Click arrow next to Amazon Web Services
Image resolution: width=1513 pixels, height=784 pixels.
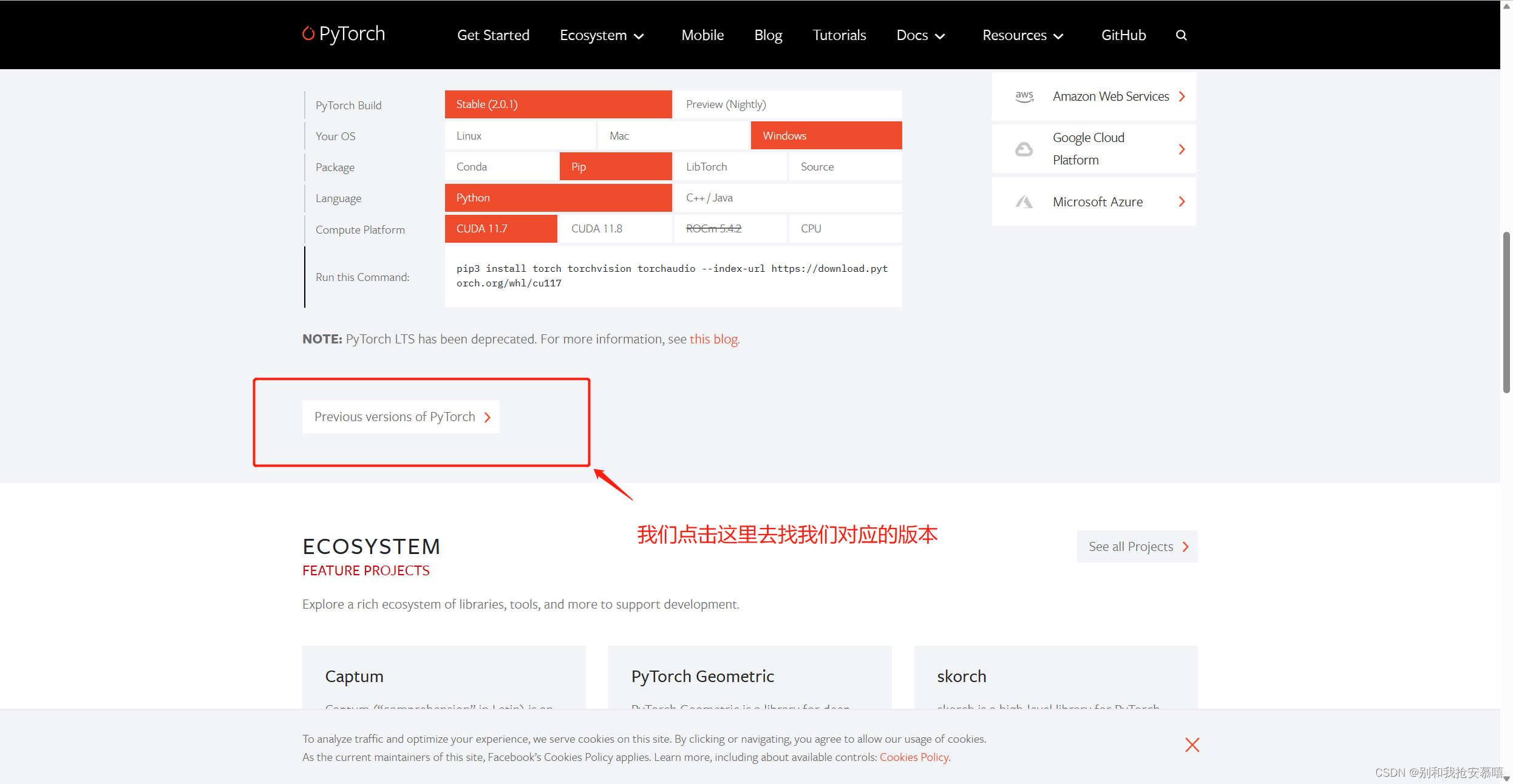[1181, 96]
